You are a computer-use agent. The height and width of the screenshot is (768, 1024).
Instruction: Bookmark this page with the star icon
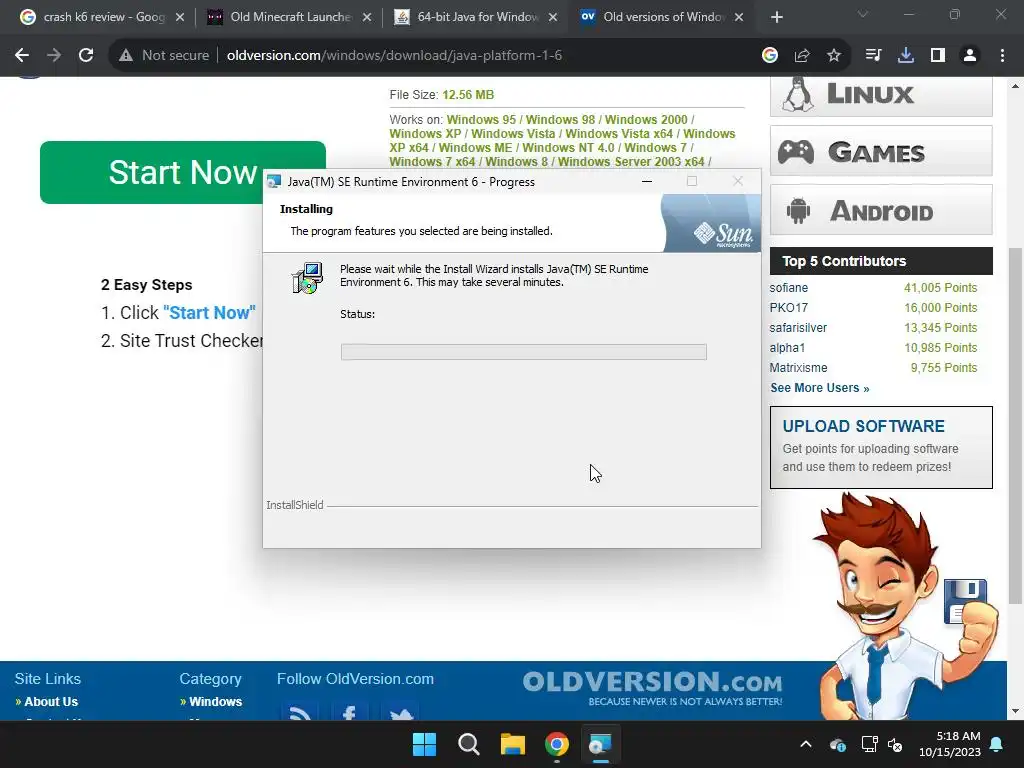click(x=834, y=56)
